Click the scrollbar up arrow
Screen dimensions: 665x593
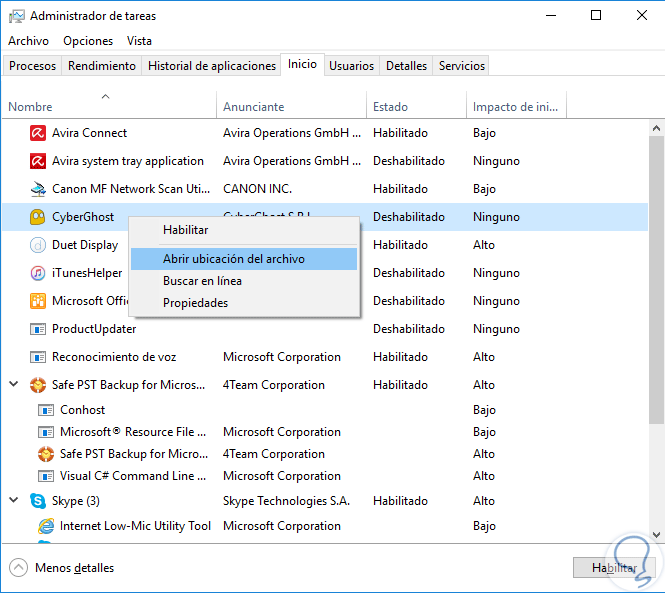pos(656,128)
